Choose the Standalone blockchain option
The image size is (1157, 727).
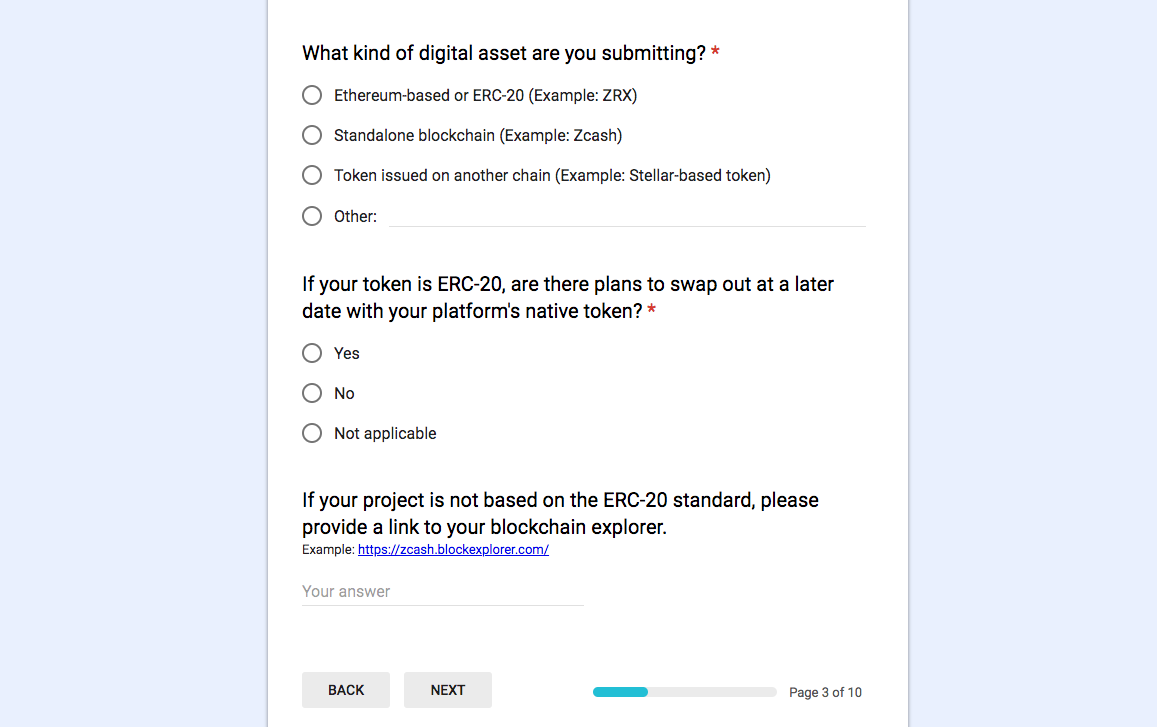click(312, 135)
